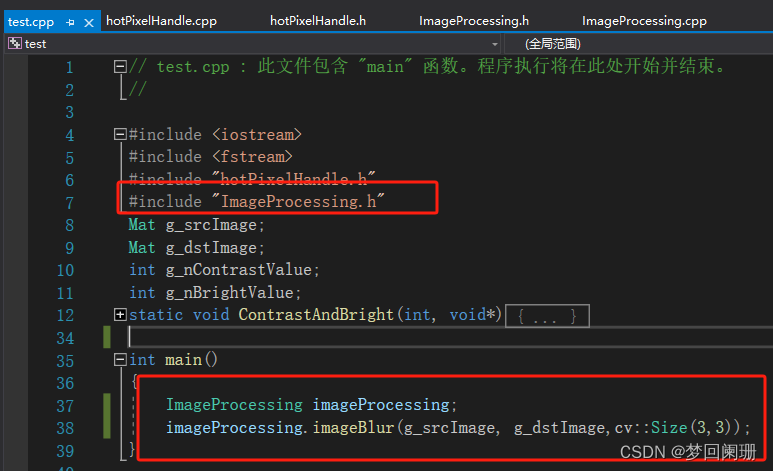Screen dimensions: 773x471
Task: Click line number 37 in the gutter
Action: pyautogui.click(x=65, y=406)
